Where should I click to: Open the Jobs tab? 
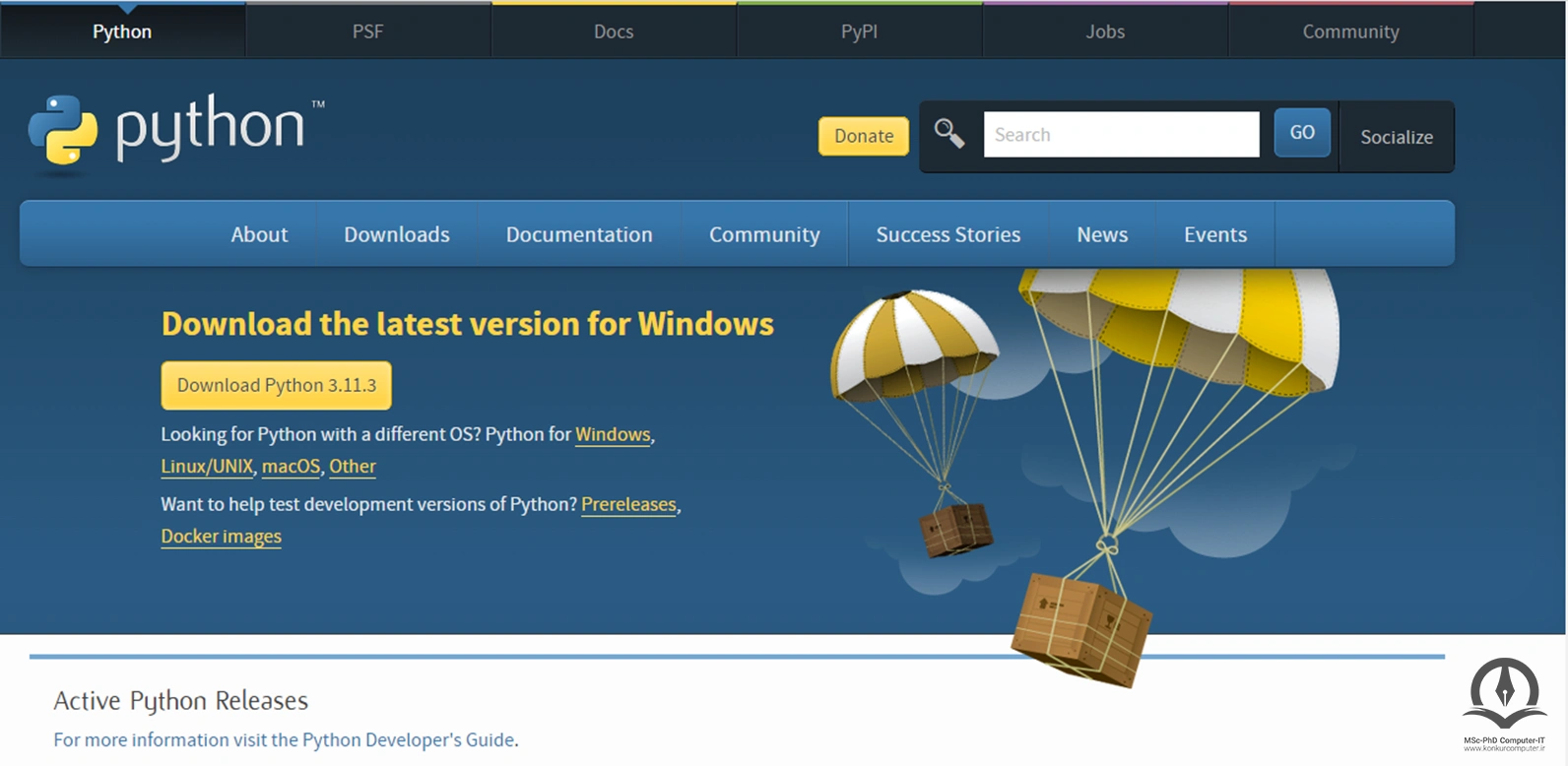pos(1105,32)
